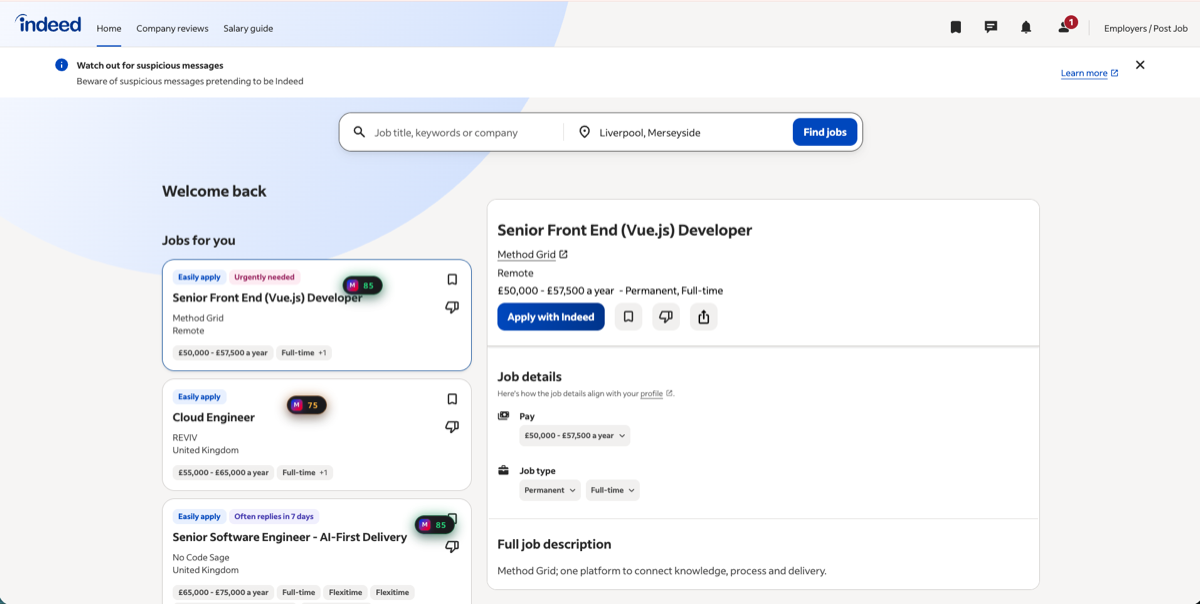Open Employers / Post Job
This screenshot has height=604, width=1200.
coord(1146,28)
